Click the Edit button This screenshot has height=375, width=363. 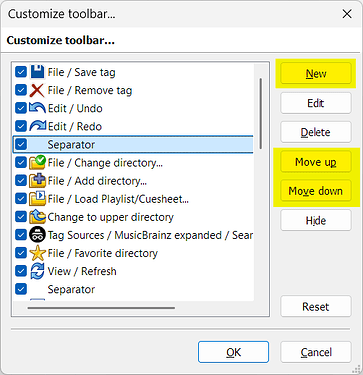(x=316, y=103)
